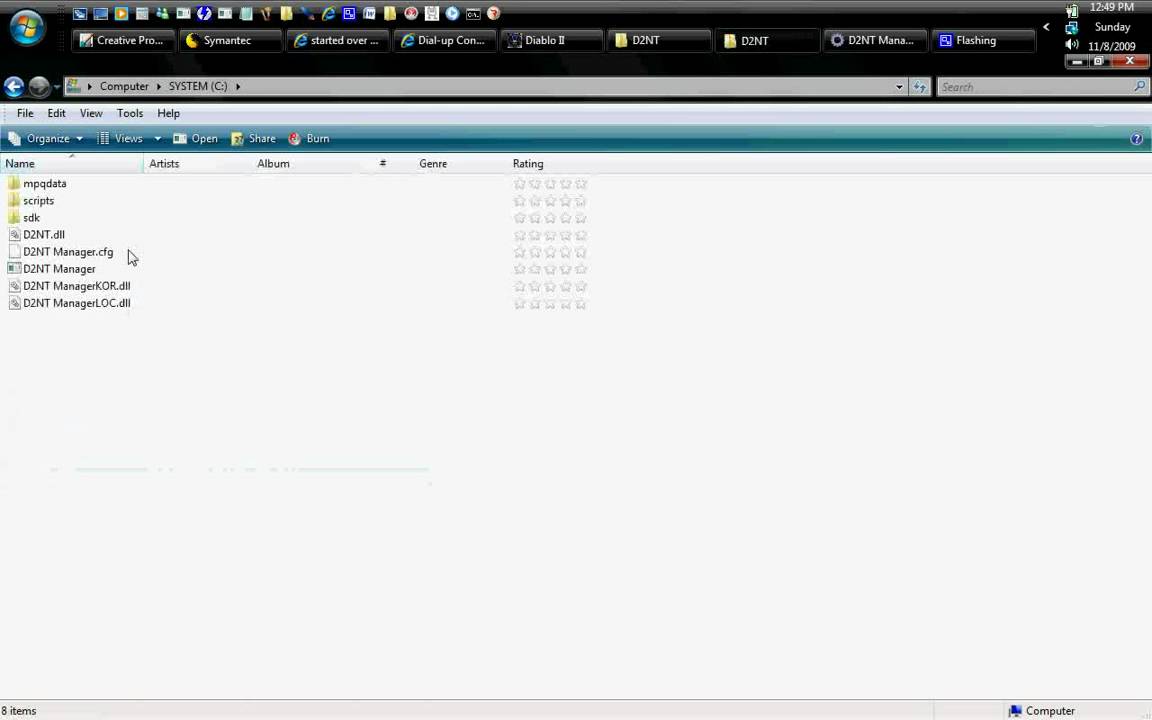
Task: Click the Windows Start orb
Action: tap(27, 28)
